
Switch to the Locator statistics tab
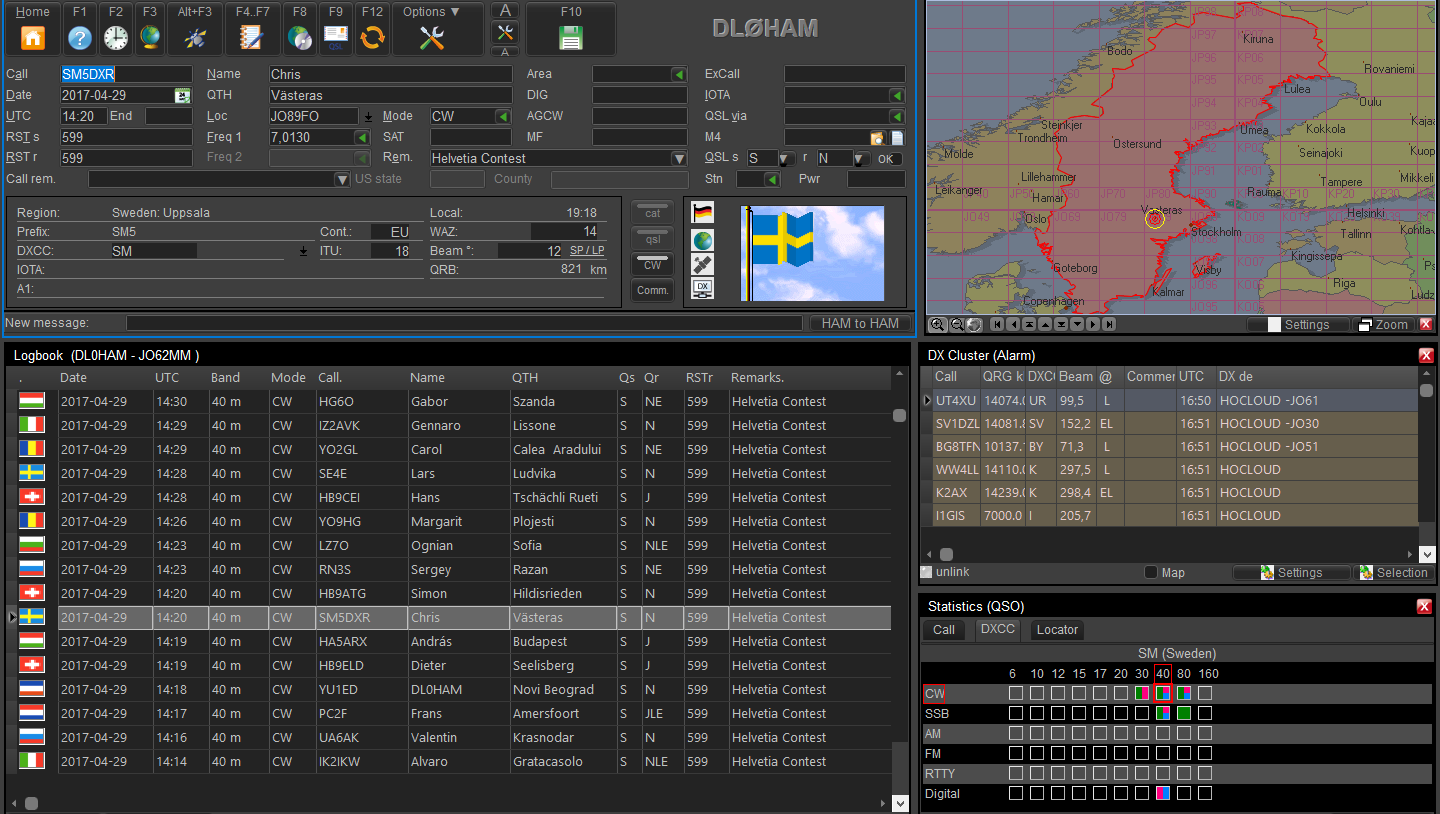click(x=1057, y=629)
